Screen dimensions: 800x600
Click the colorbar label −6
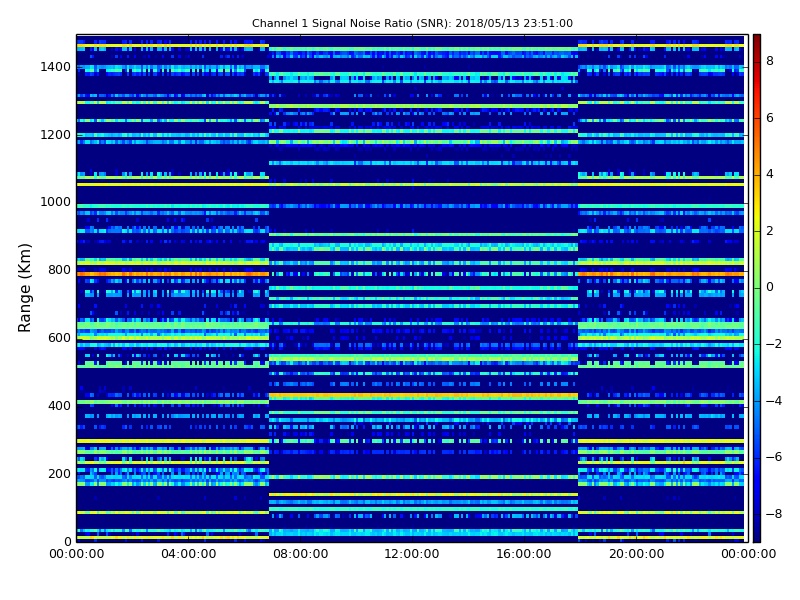[x=774, y=457]
